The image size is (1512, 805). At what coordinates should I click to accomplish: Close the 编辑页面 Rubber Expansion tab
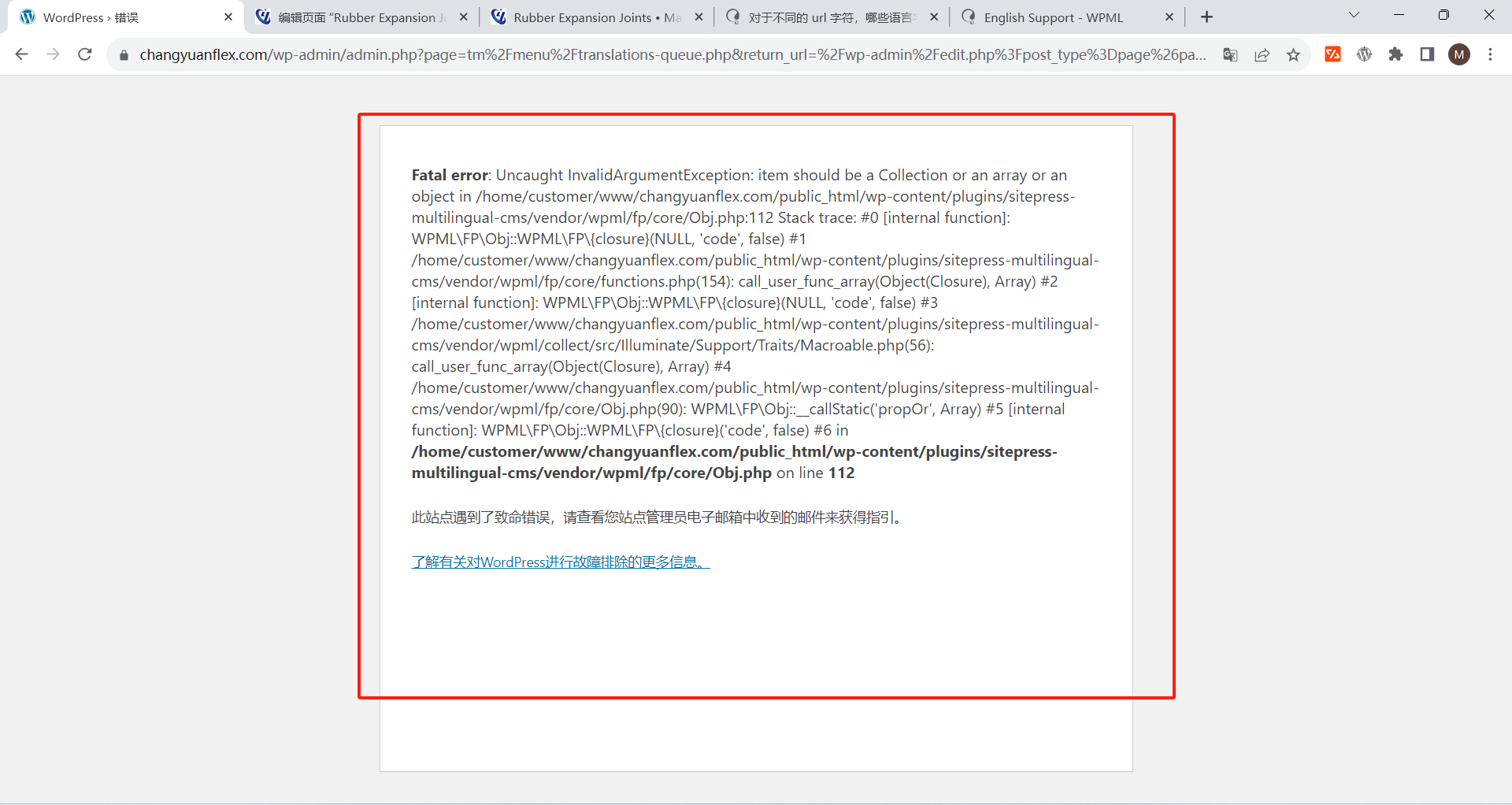[463, 17]
